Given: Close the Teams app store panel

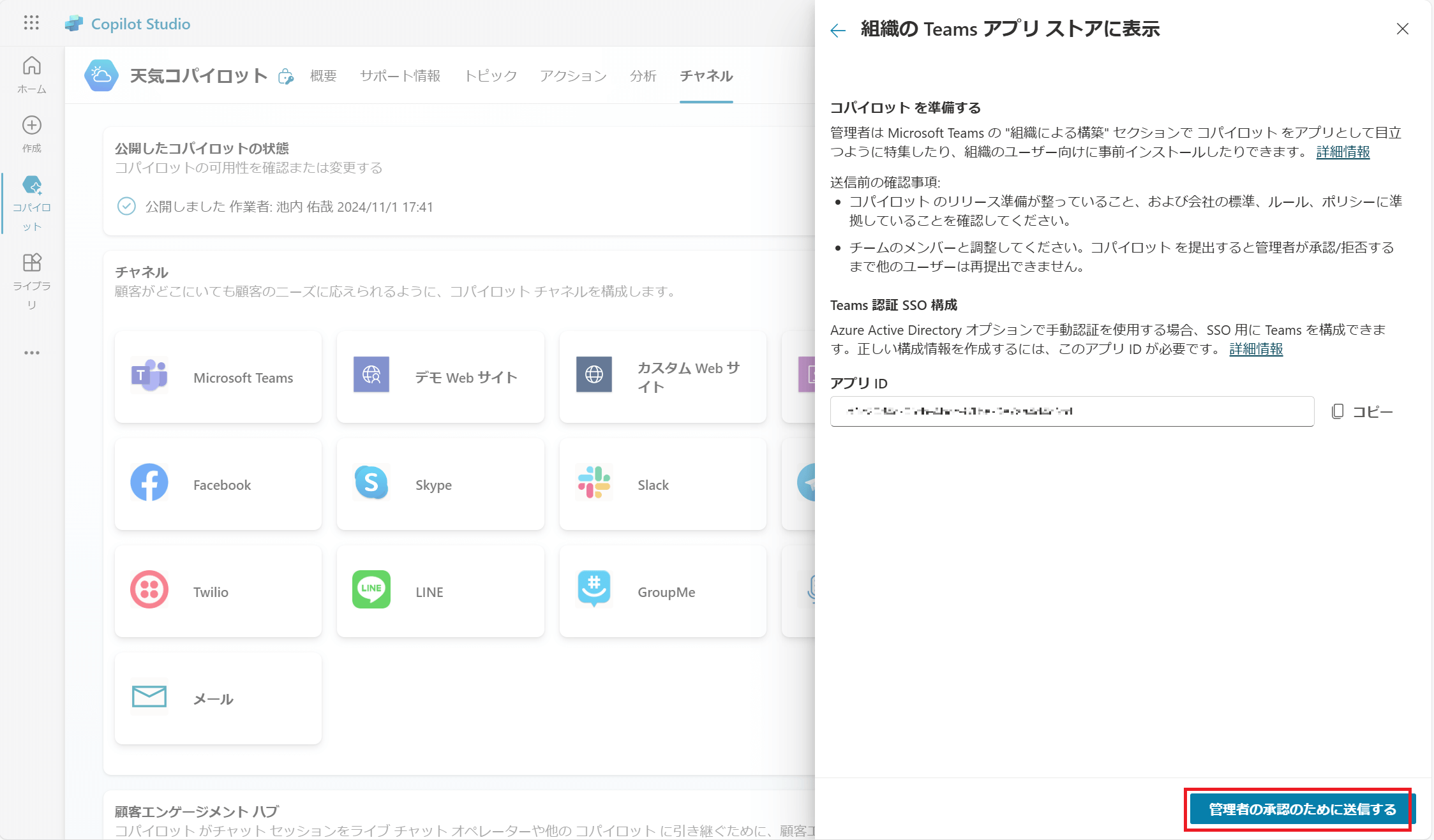Looking at the screenshot, I should (1403, 29).
